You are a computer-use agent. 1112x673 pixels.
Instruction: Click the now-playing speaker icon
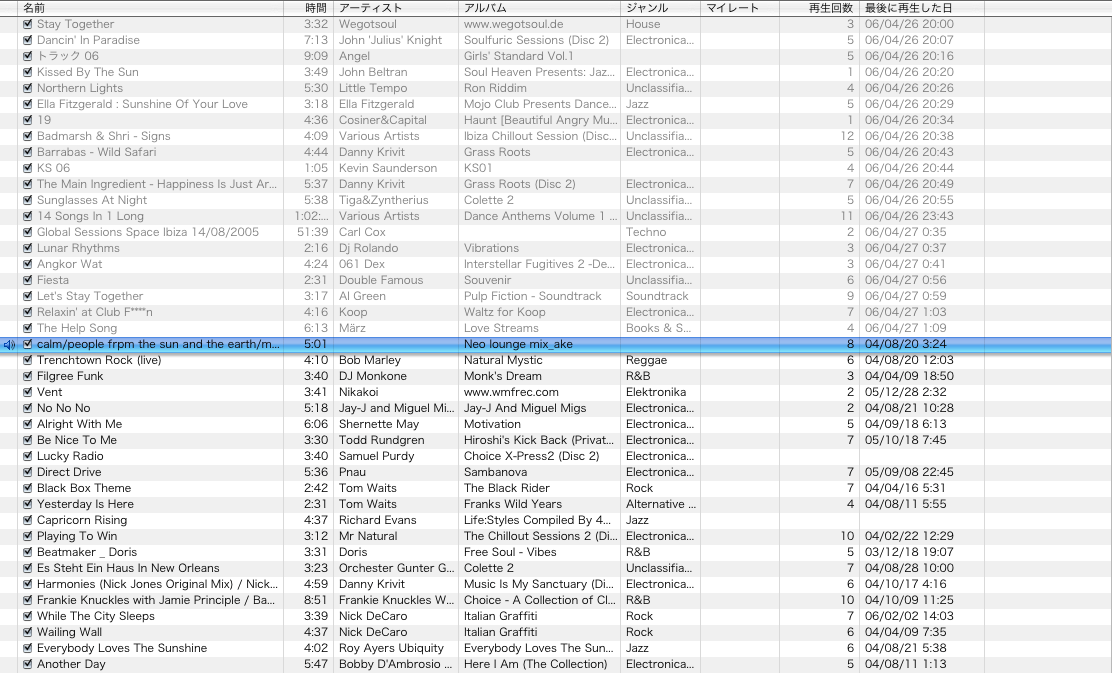[x=9, y=345]
